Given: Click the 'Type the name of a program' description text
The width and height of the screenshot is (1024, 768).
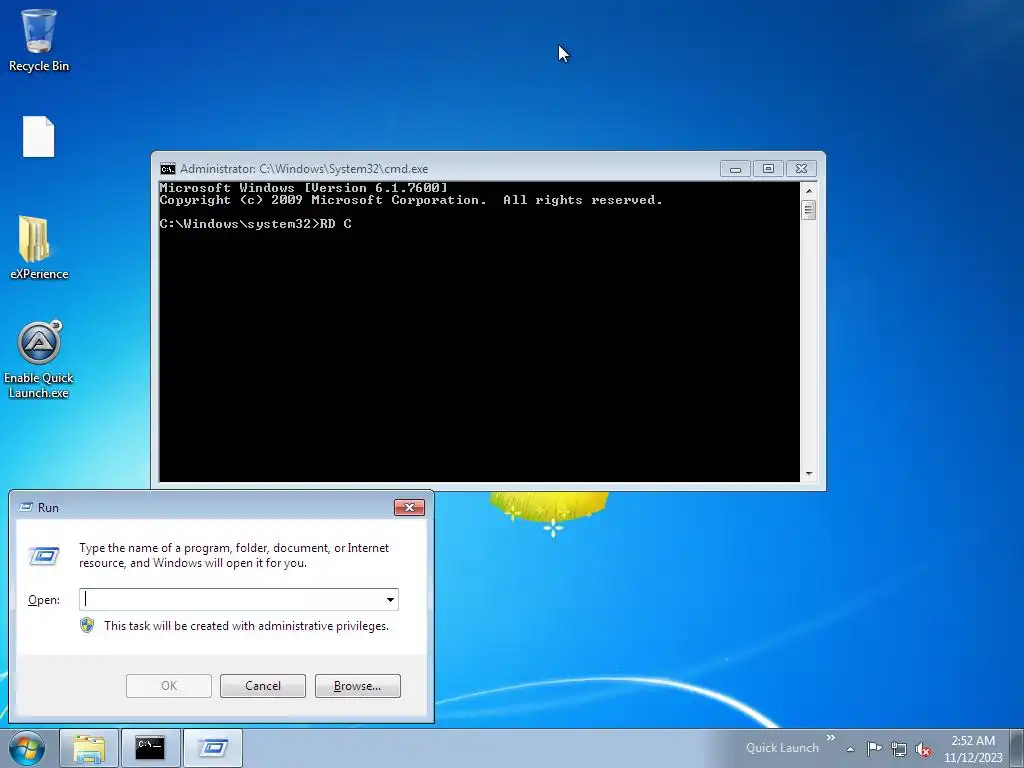Looking at the screenshot, I should pyautogui.click(x=234, y=555).
